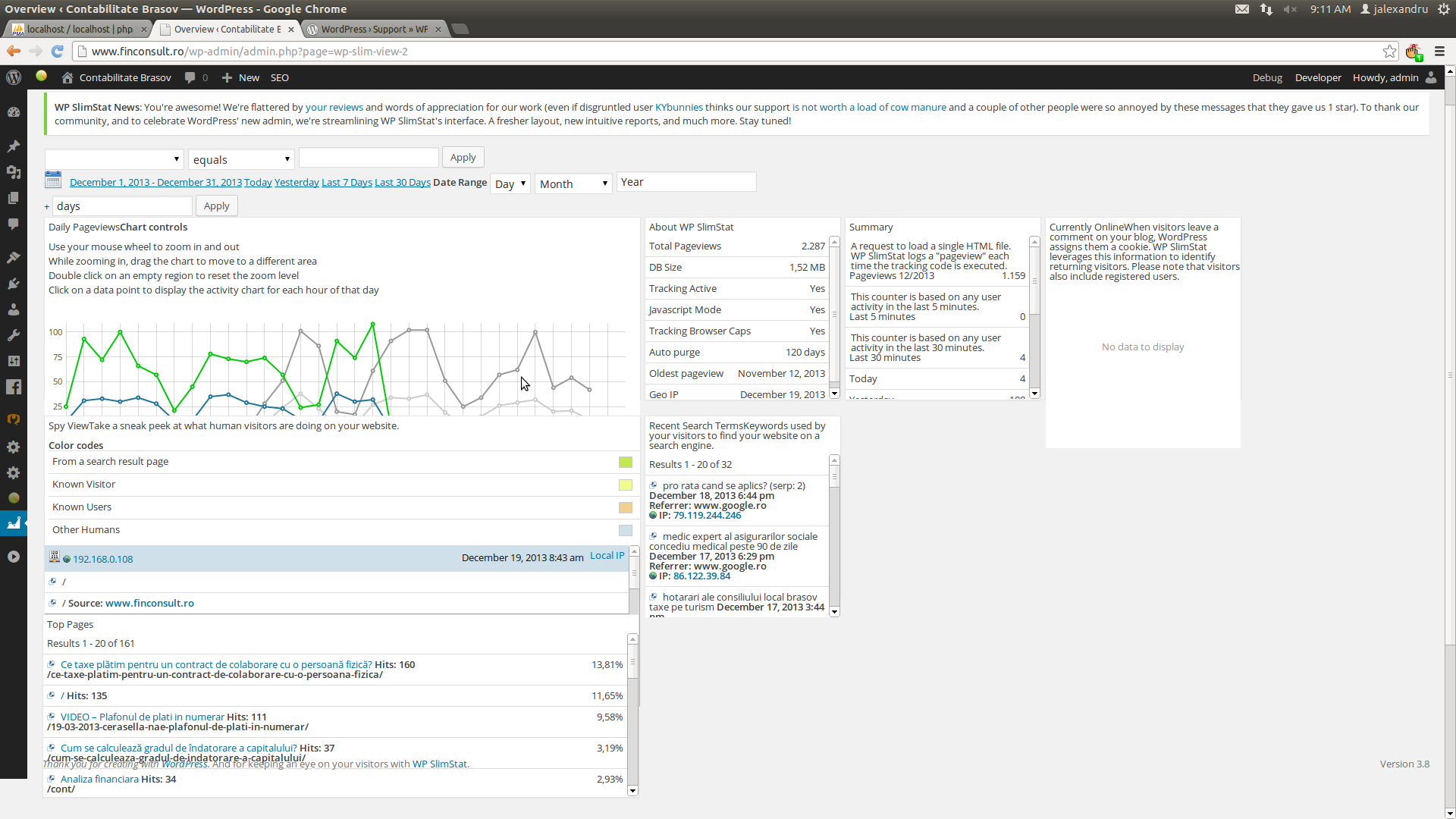Click the days interval input field
This screenshot has width=1456, height=819.
pyautogui.click(x=122, y=206)
